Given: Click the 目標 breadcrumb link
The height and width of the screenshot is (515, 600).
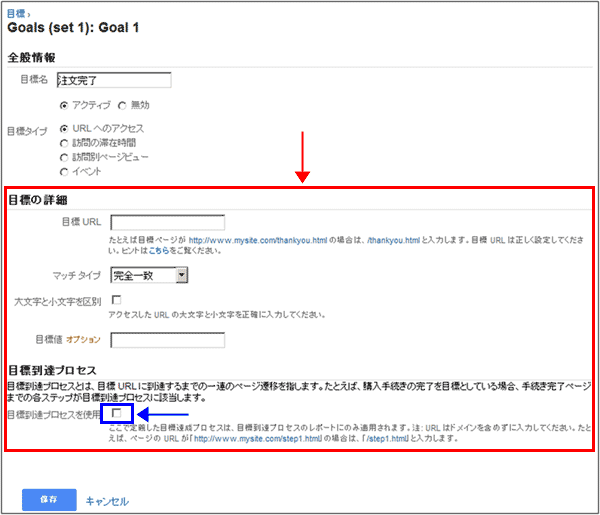Looking at the screenshot, I should click(16, 13).
